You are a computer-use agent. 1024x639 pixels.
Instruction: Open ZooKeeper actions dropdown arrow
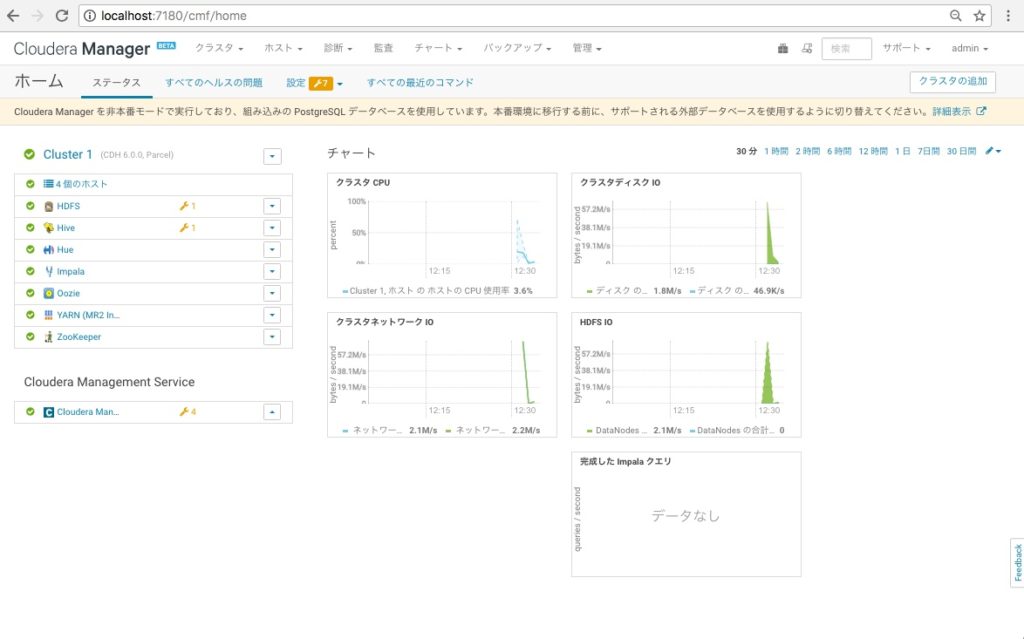coord(272,337)
